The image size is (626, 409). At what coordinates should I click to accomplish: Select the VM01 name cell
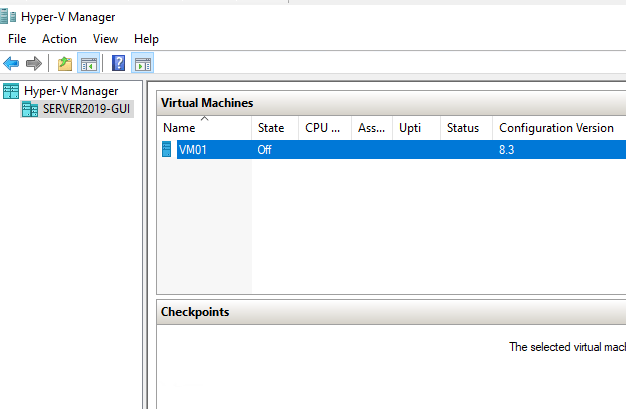point(192,150)
